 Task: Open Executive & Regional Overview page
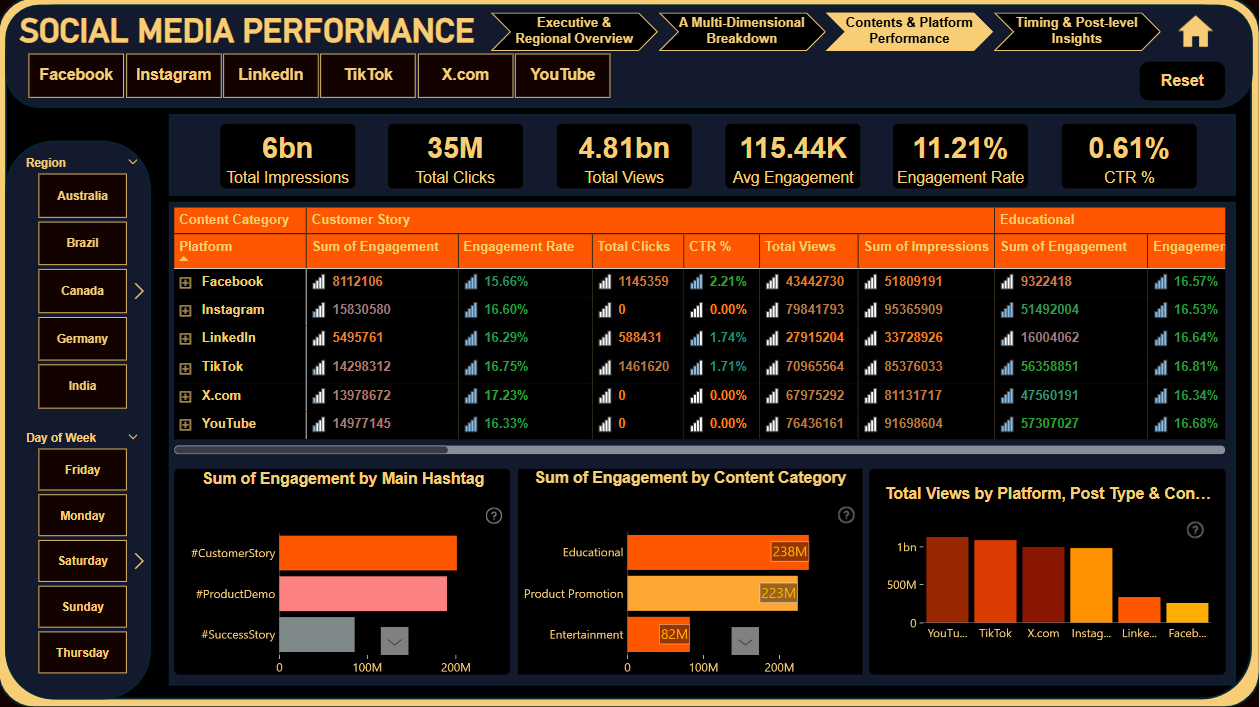[x=574, y=31]
